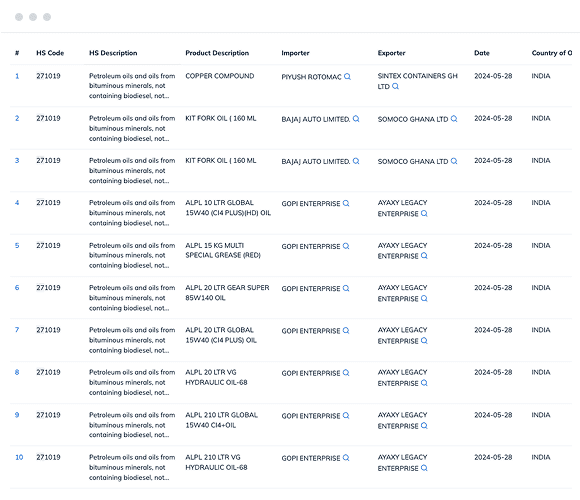The image size is (580, 500).
Task: Click the HS Description column header
Action: 113,53
